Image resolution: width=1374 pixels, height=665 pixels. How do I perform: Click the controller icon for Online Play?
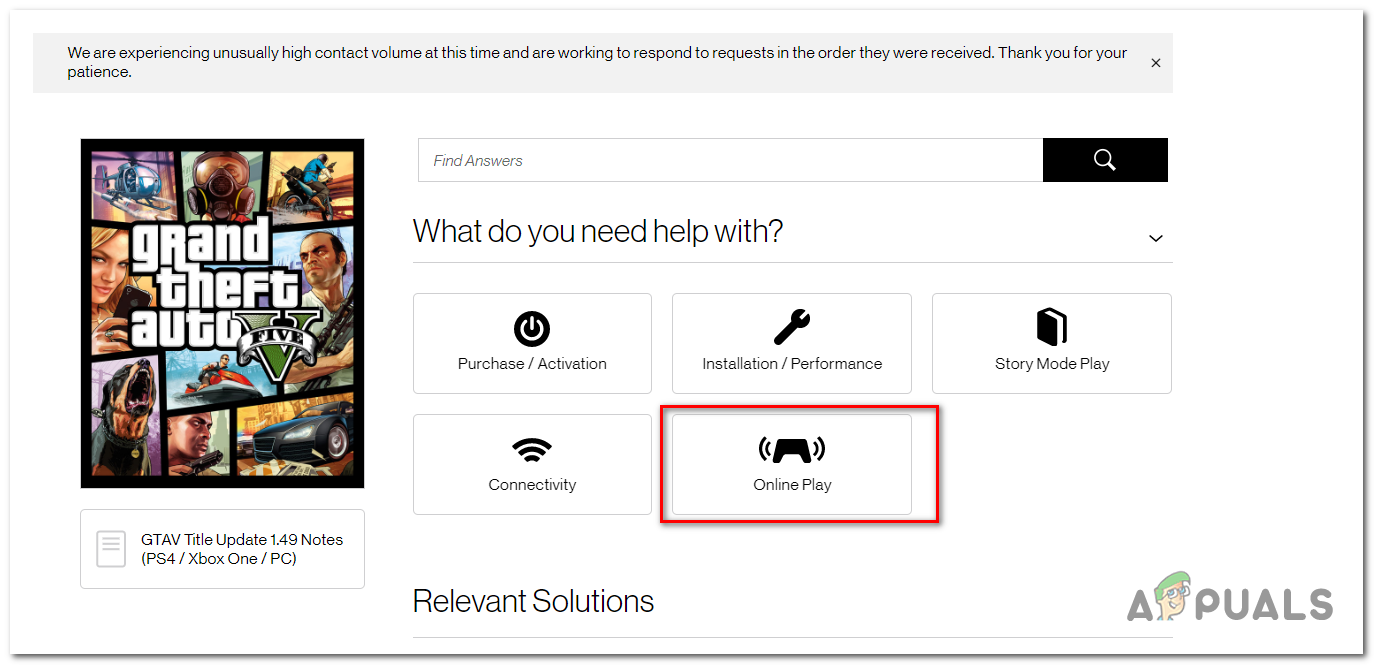click(x=792, y=450)
